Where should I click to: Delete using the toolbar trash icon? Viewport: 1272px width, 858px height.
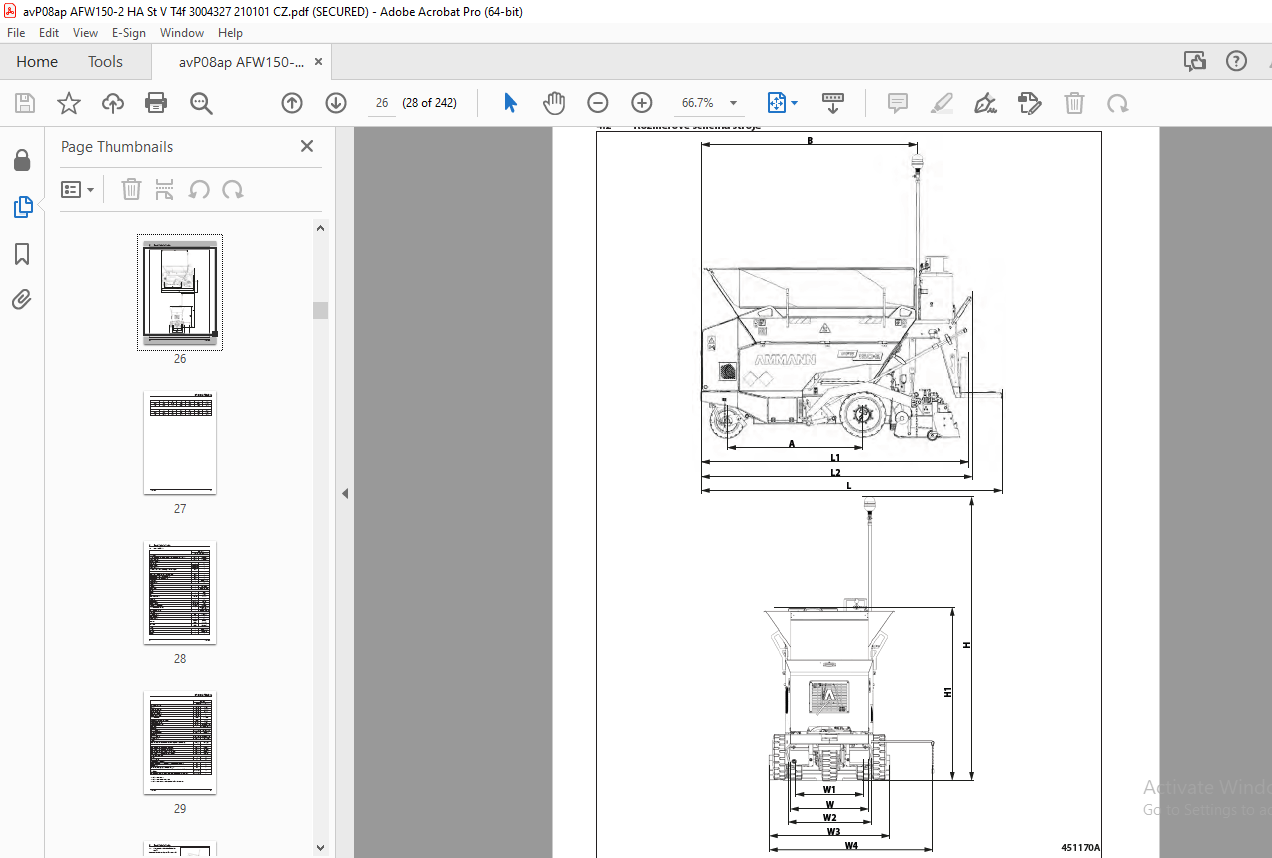point(1074,103)
